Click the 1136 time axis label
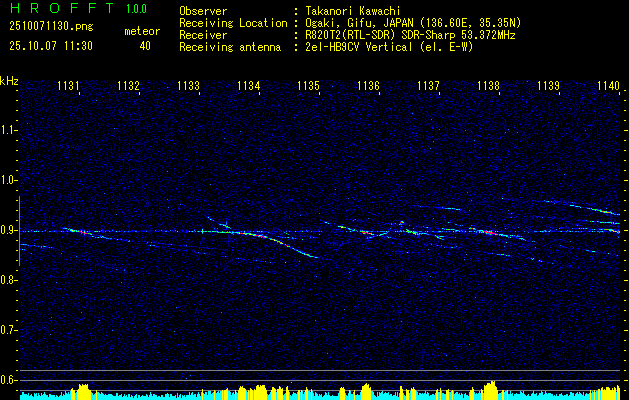The width and height of the screenshot is (629, 400). pos(369,86)
